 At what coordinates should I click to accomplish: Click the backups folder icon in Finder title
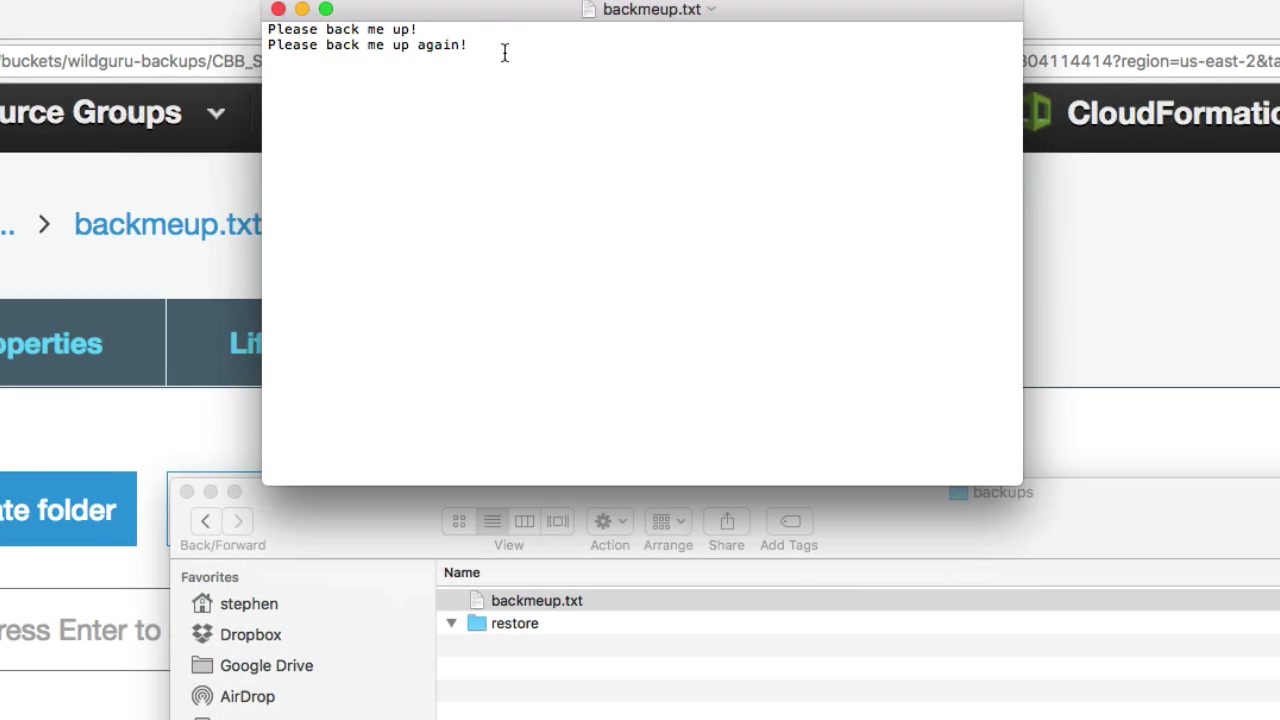pos(958,492)
